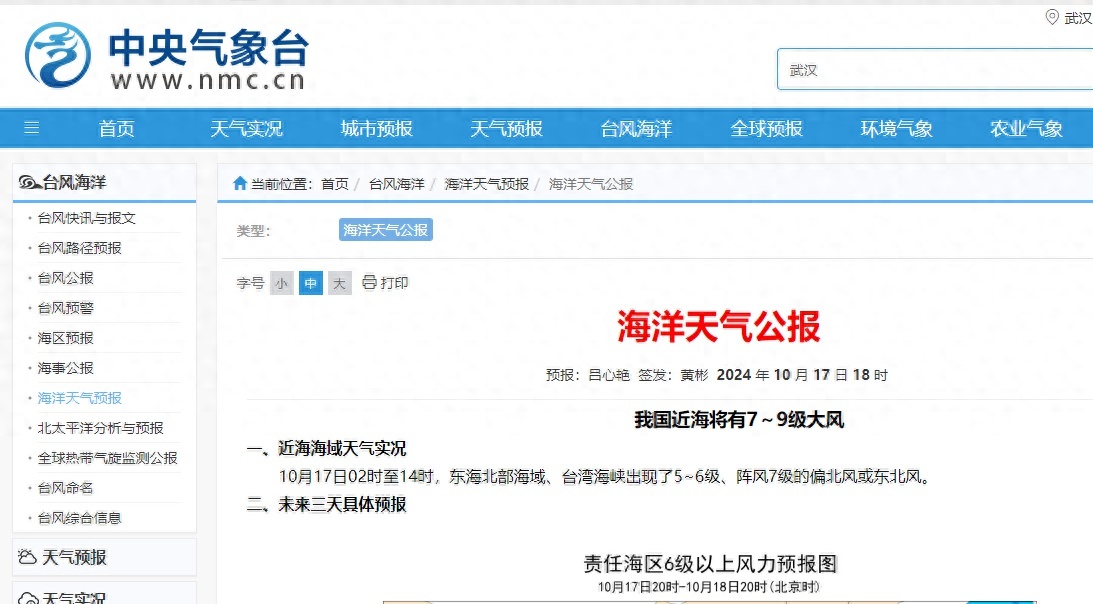Click the www.nmc.cn site title text
This screenshot has width=1093, height=604.
[208, 80]
